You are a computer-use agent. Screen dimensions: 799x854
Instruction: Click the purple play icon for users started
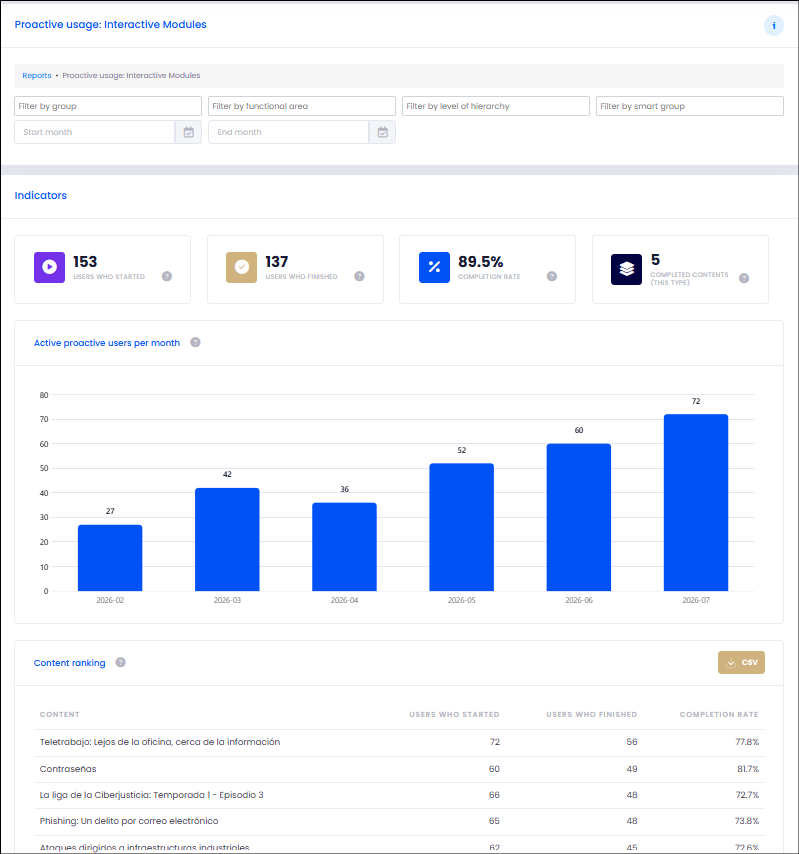pyautogui.click(x=50, y=267)
